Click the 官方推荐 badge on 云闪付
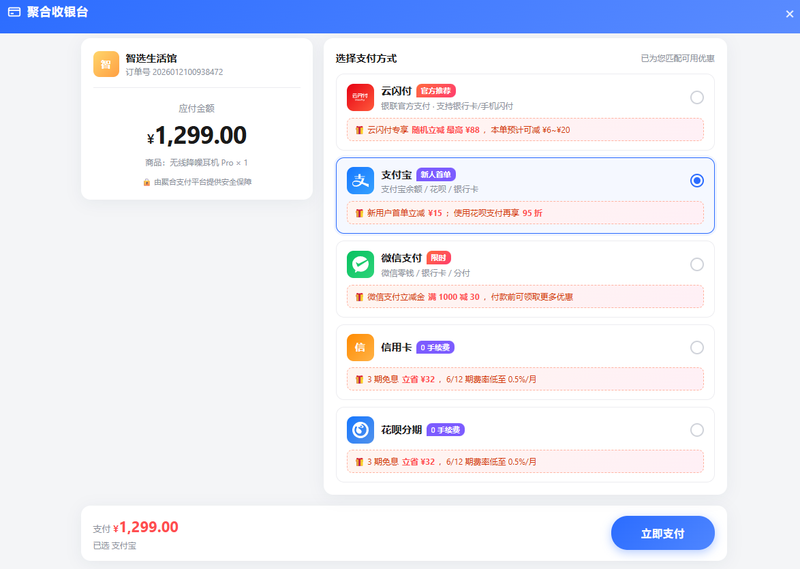The width and height of the screenshot is (800, 569). pyautogui.click(x=436, y=91)
